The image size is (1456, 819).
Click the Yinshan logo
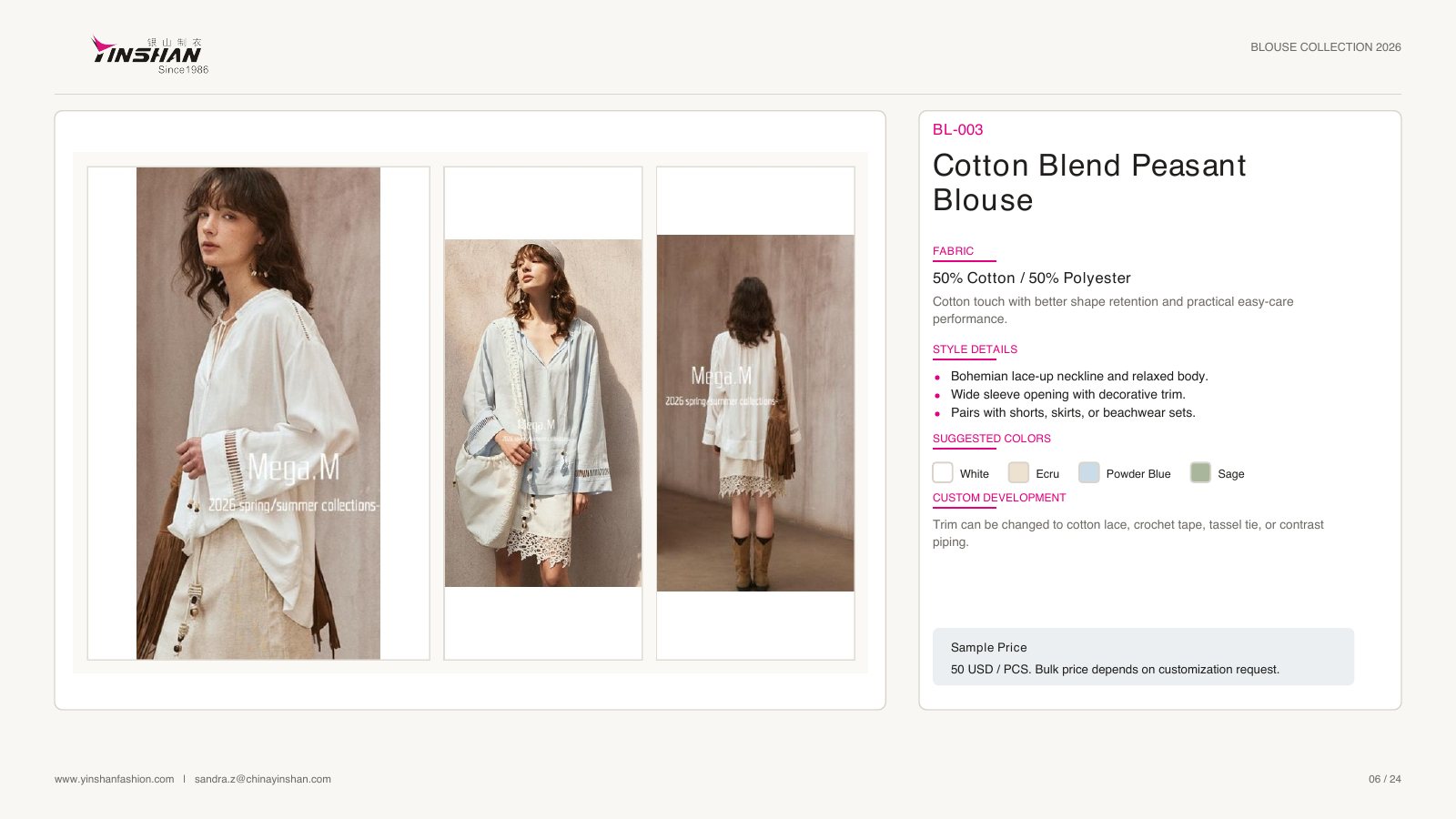pos(150,55)
